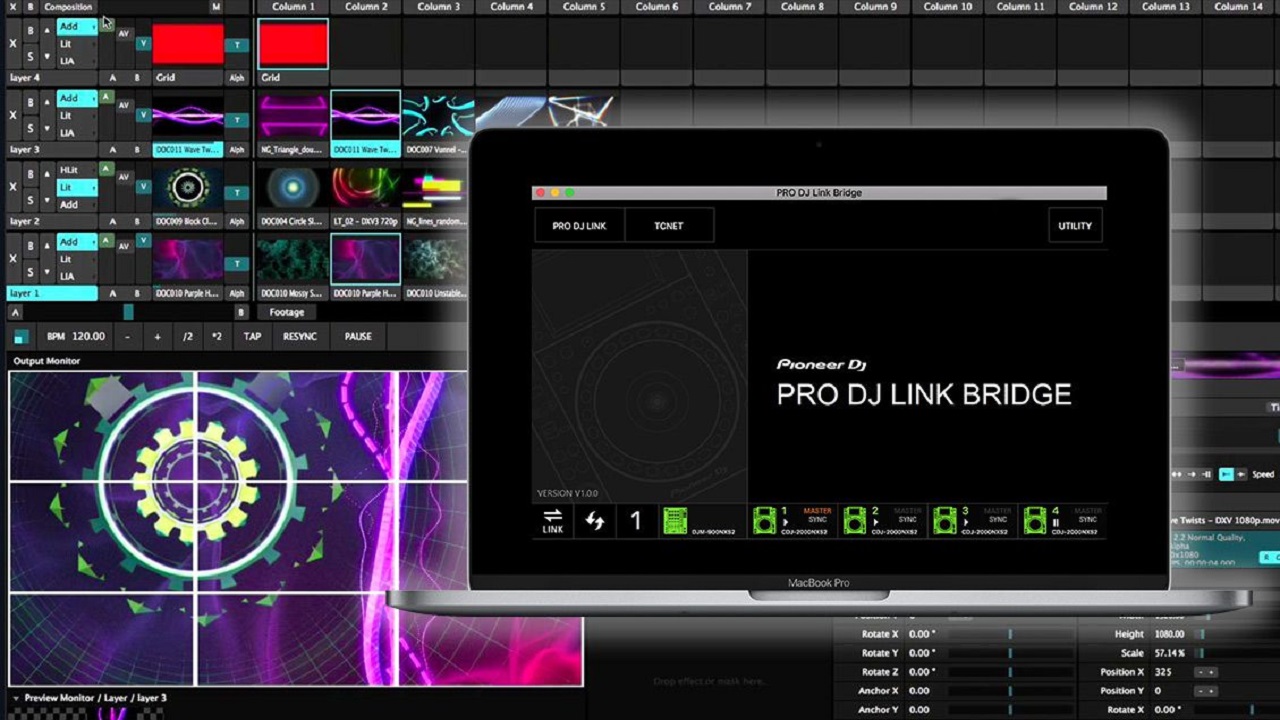
Task: Clear the composition with top-left X
Action: [x=13, y=7]
